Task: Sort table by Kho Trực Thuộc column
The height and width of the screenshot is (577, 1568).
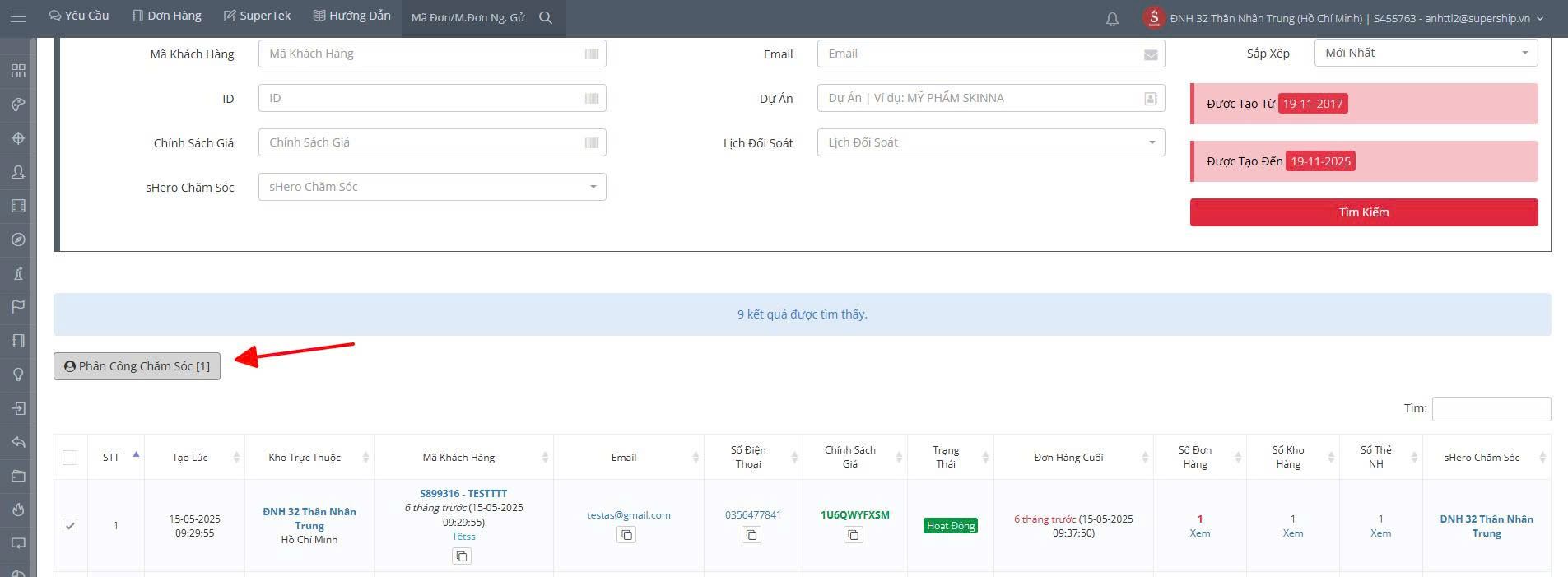Action: 309,457
